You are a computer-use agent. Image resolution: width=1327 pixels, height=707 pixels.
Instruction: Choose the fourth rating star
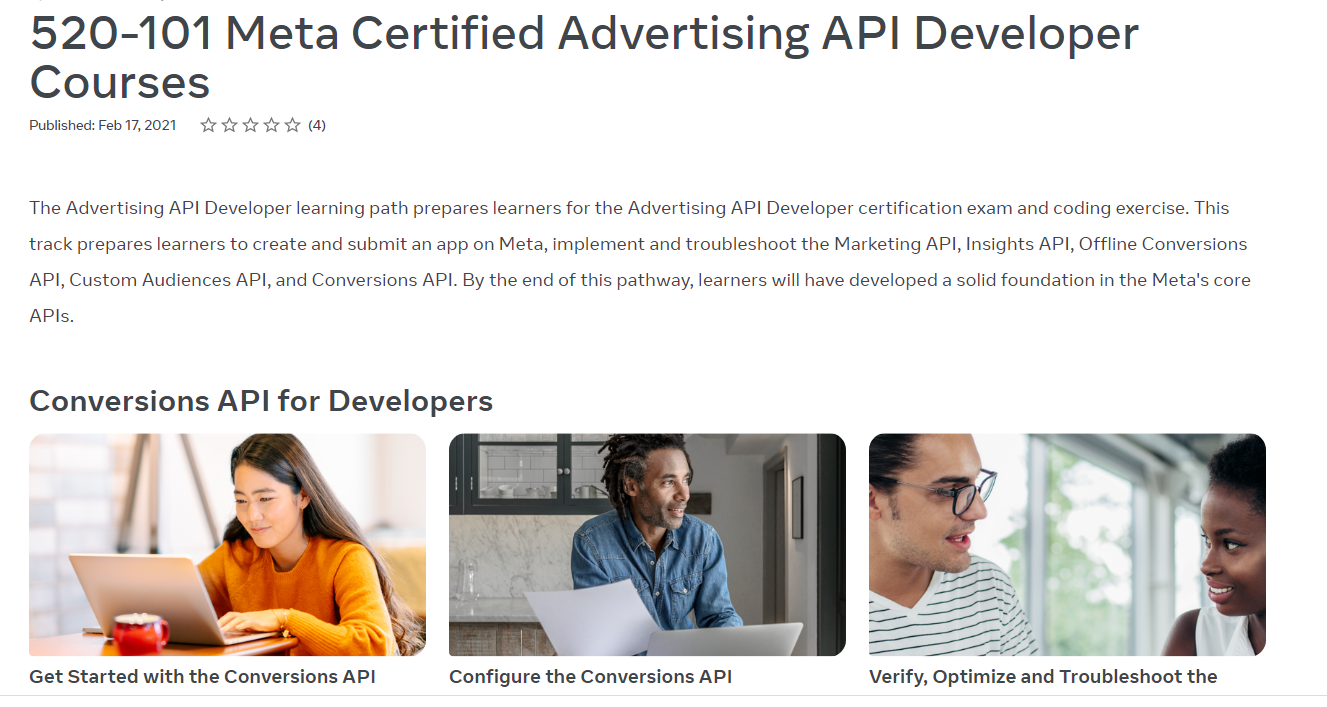[x=271, y=125]
